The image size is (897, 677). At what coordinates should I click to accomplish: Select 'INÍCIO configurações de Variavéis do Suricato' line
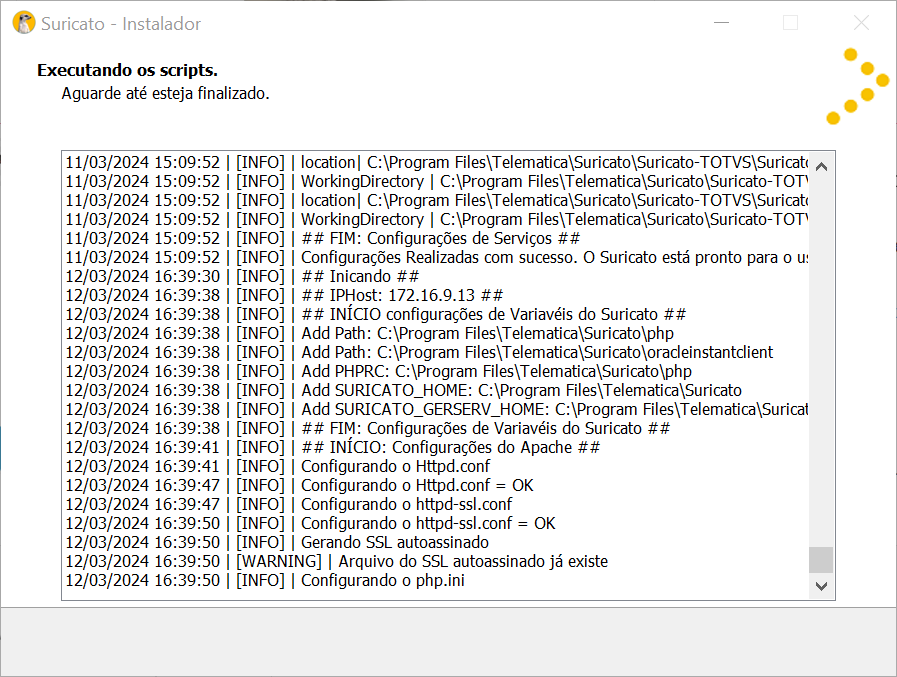click(375, 314)
